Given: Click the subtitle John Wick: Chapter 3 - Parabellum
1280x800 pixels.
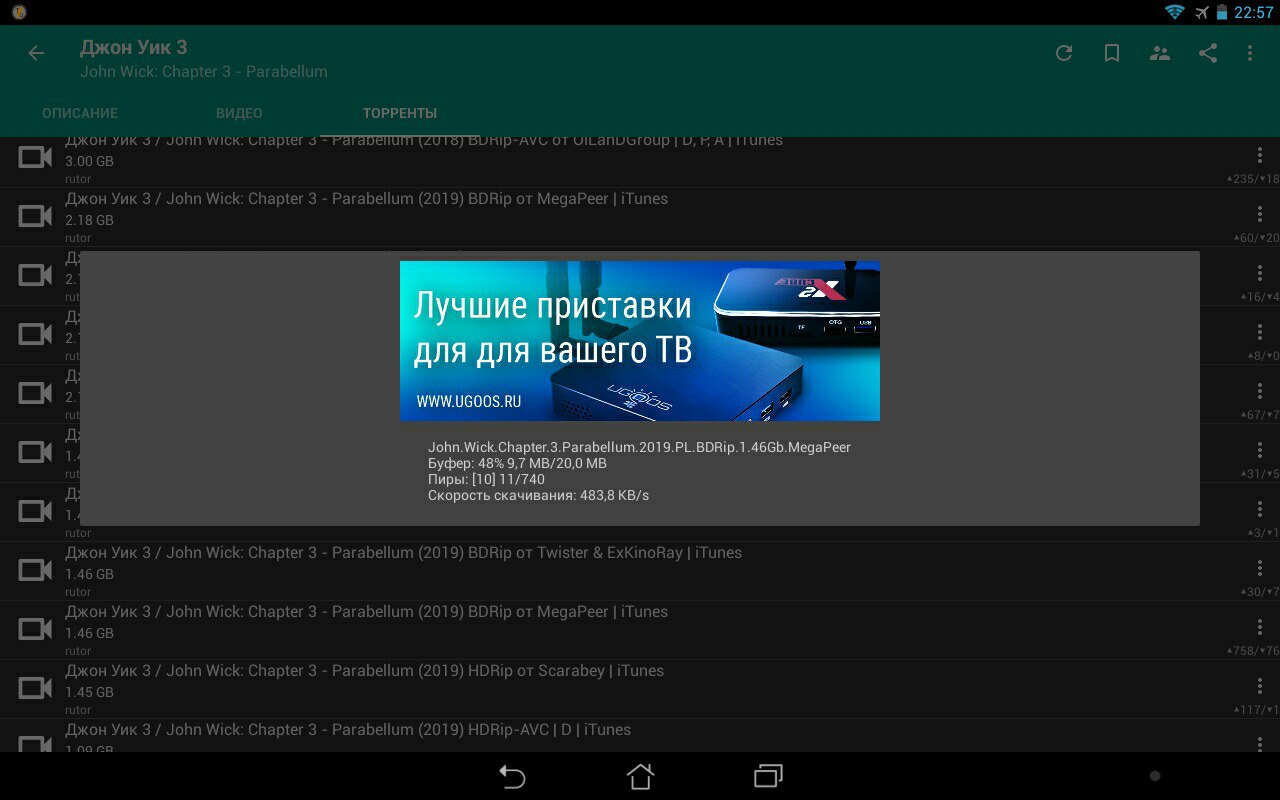Looking at the screenshot, I should coord(203,72).
